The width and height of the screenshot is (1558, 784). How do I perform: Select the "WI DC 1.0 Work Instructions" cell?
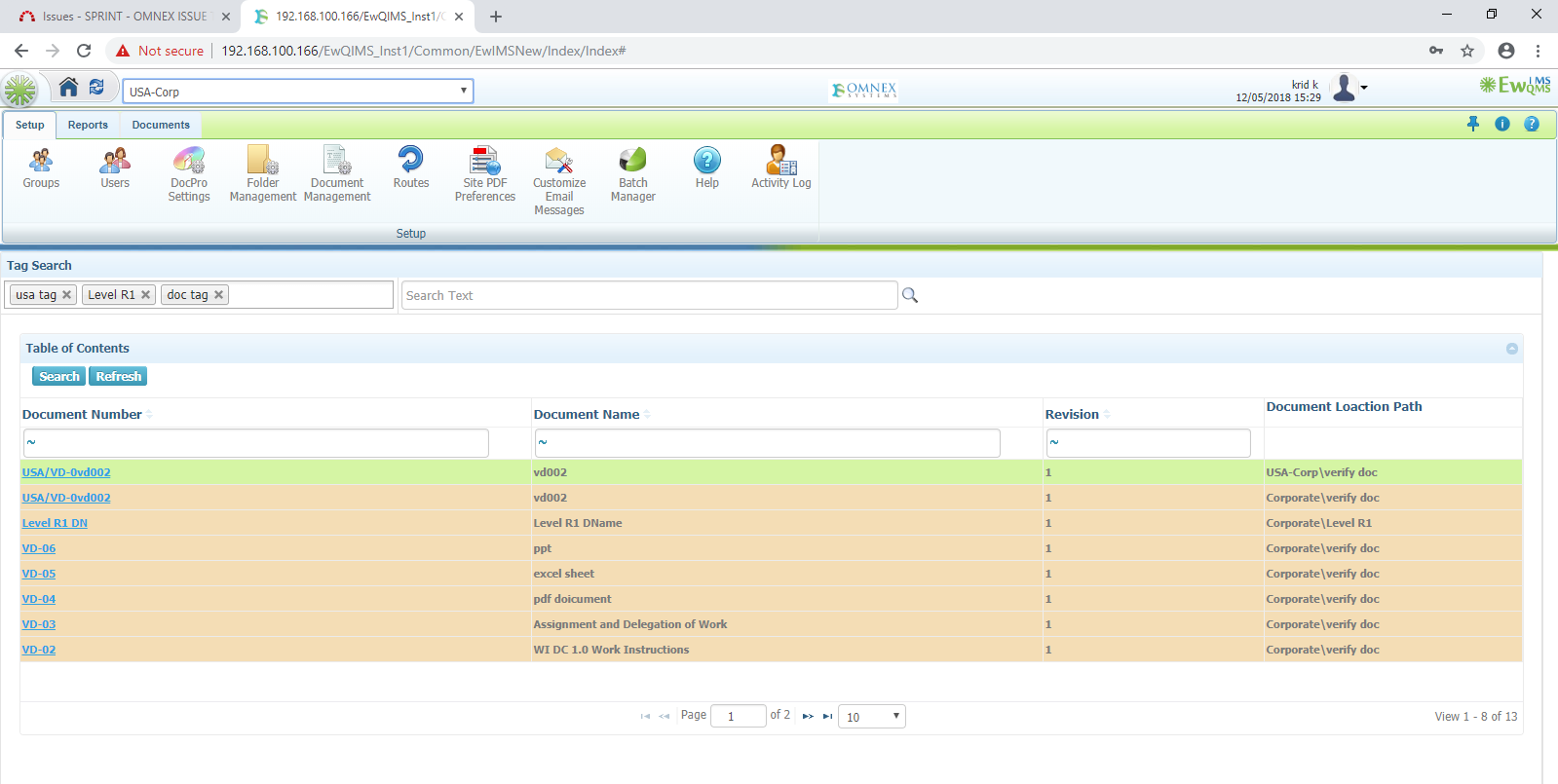[x=787, y=650]
